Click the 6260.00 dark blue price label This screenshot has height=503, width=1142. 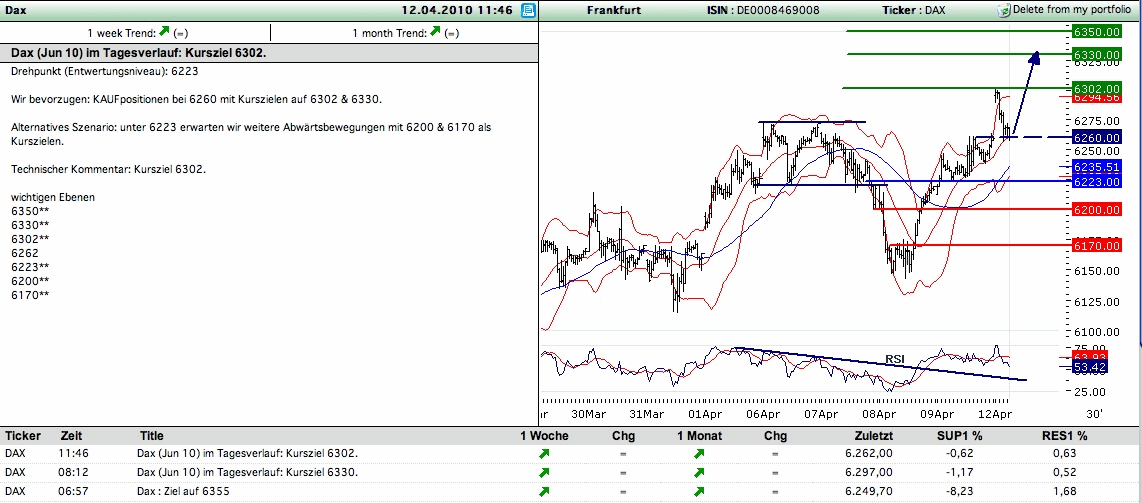pos(1096,138)
